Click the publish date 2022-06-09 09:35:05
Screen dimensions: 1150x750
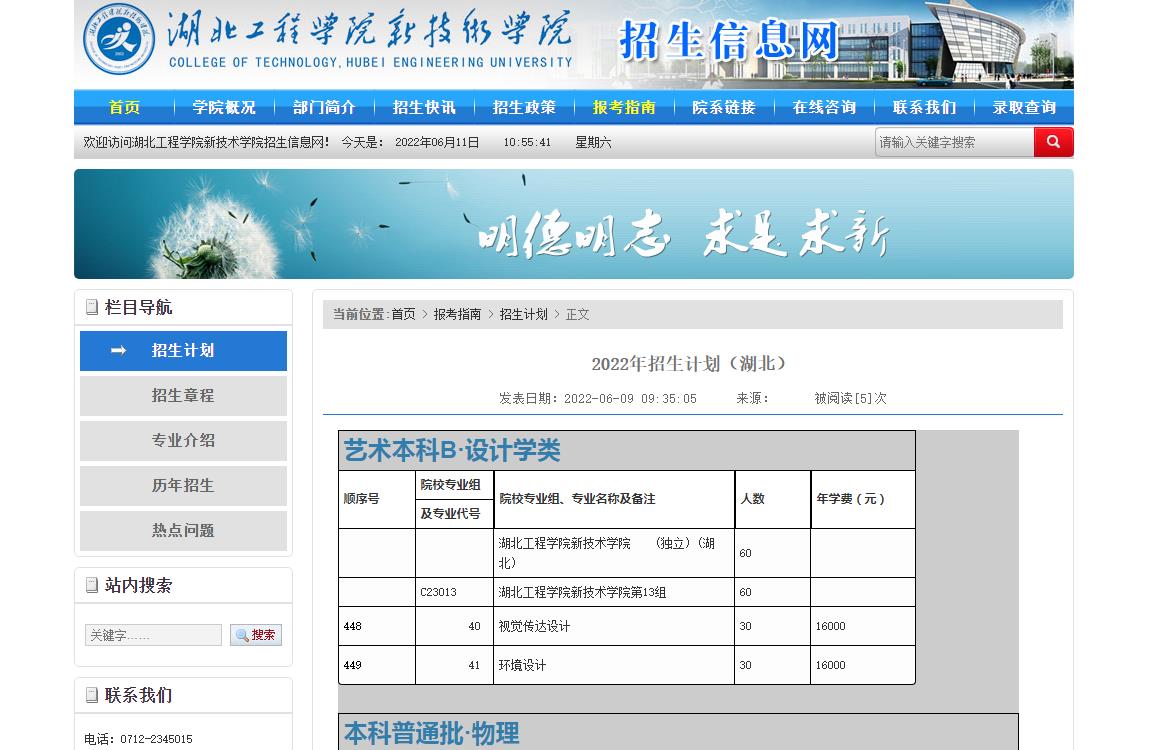tap(630, 398)
